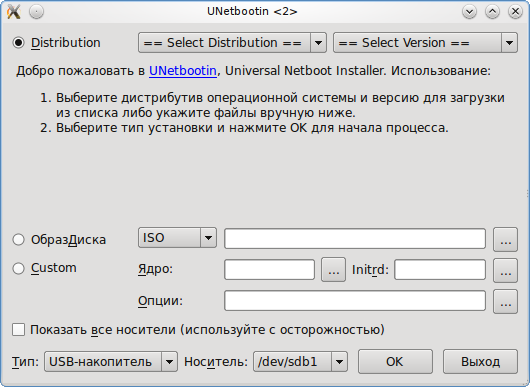The width and height of the screenshot is (530, 387).
Task: Select the ОбразДиска radio option
Action: (x=18, y=239)
